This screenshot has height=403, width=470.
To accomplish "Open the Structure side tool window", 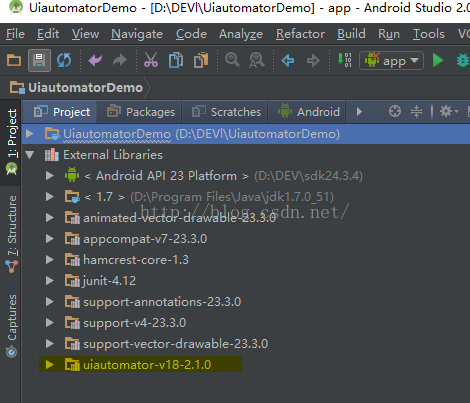I will pos(11,234).
